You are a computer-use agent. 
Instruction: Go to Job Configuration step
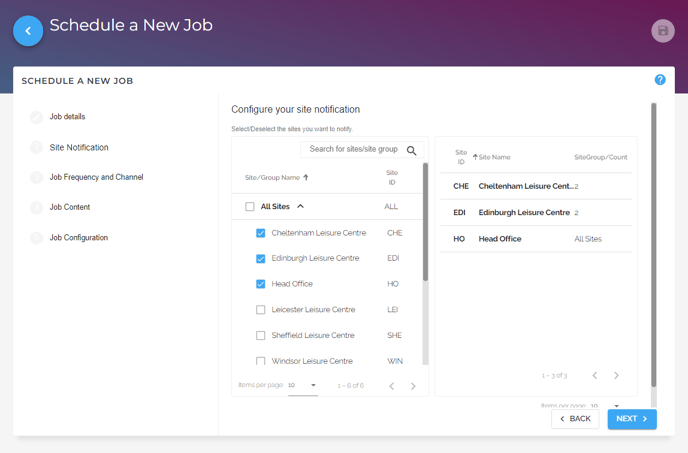tap(79, 237)
